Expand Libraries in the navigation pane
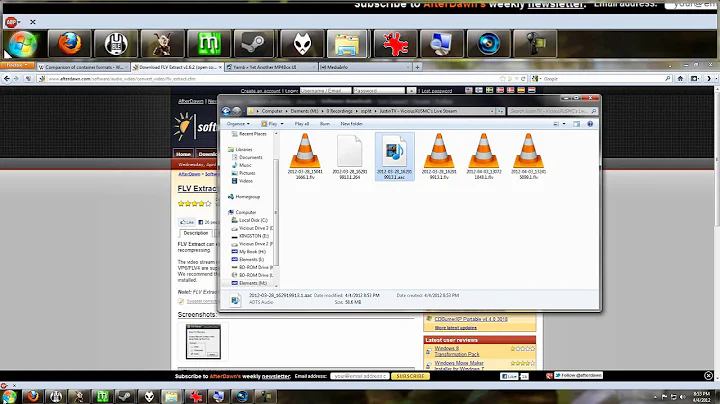 pos(244,149)
